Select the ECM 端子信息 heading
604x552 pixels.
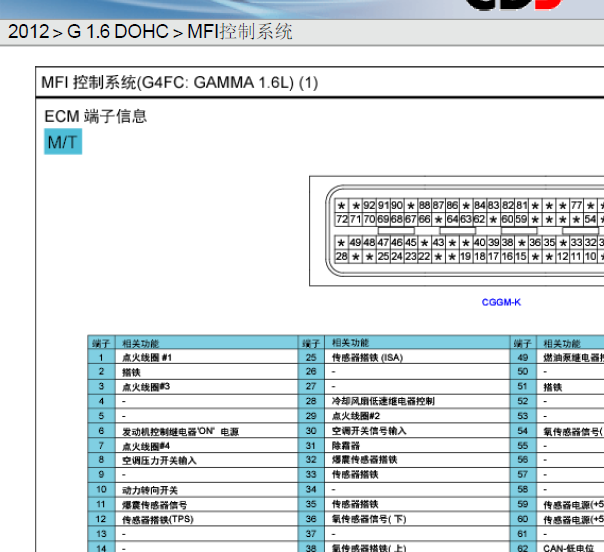96,116
